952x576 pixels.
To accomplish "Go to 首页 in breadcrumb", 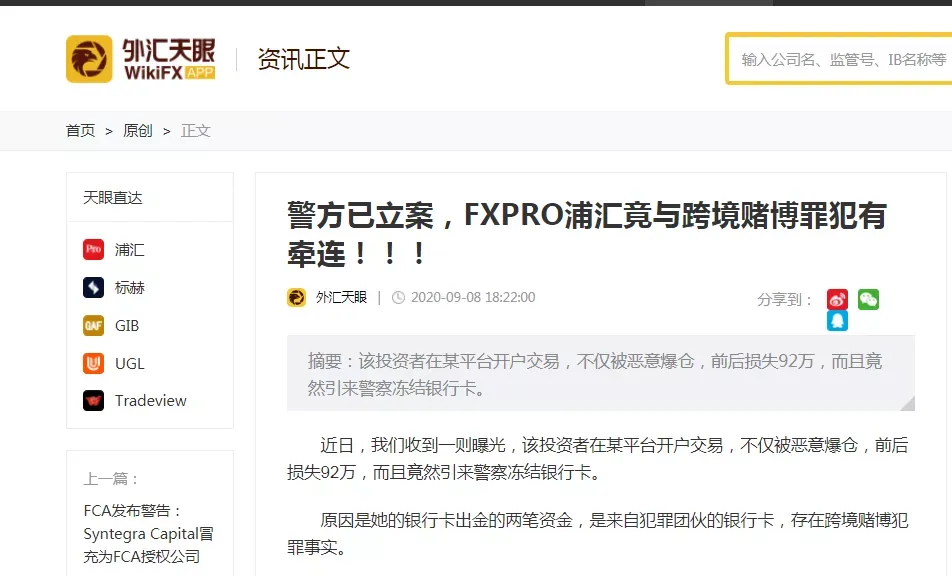I will coord(80,130).
